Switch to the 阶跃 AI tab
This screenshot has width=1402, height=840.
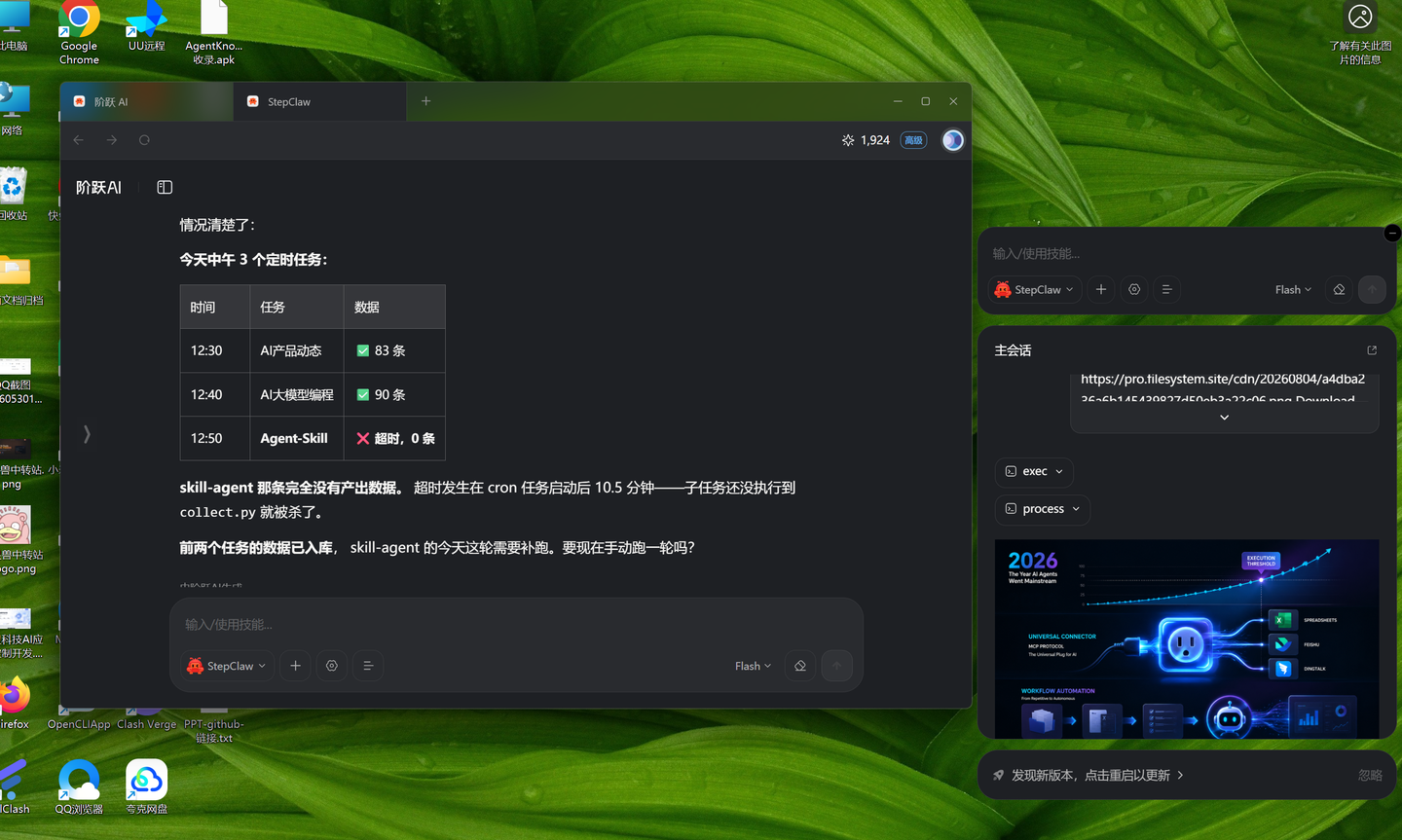click(146, 101)
